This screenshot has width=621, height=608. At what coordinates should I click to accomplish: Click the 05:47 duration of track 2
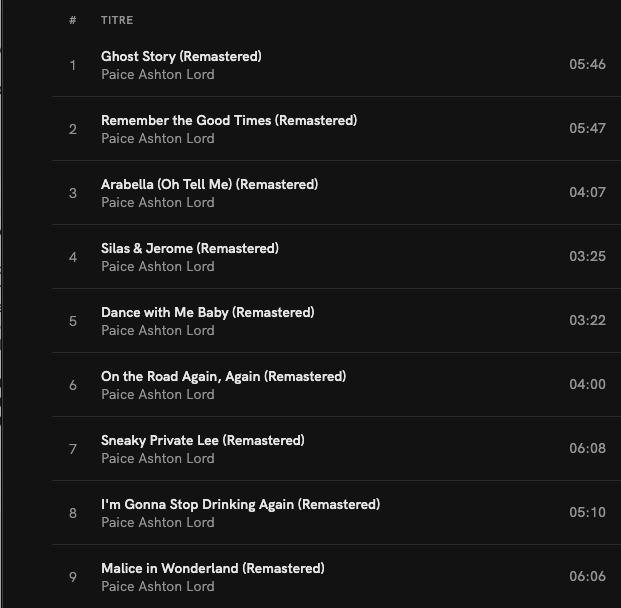tap(587, 129)
